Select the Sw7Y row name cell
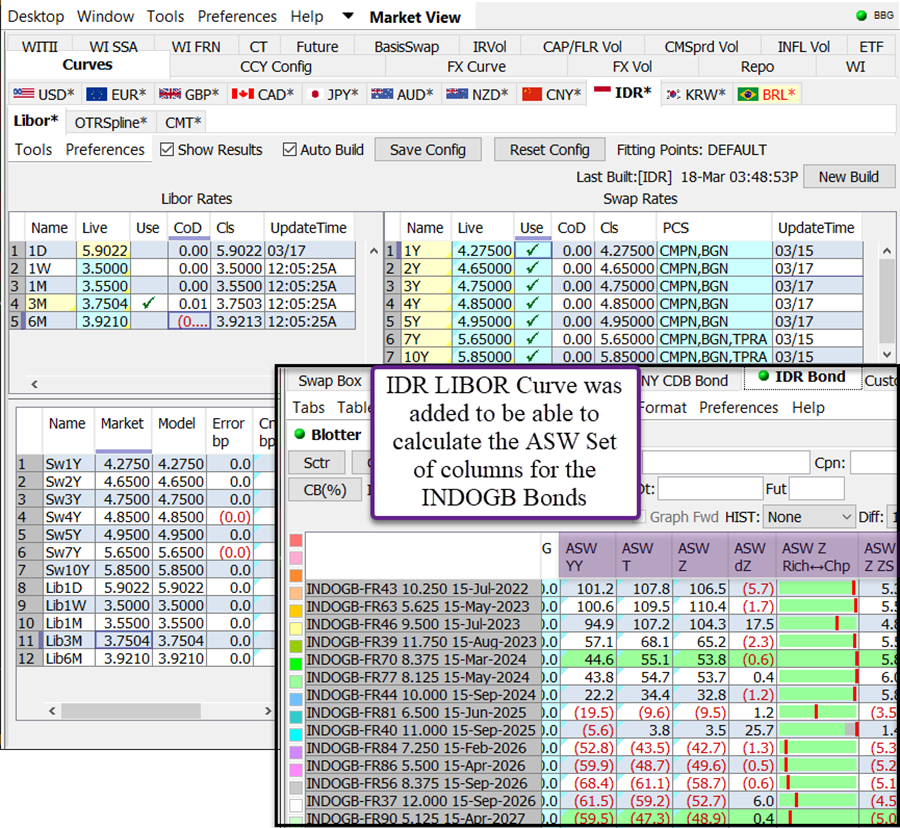The height and width of the screenshot is (828, 900). [69, 552]
